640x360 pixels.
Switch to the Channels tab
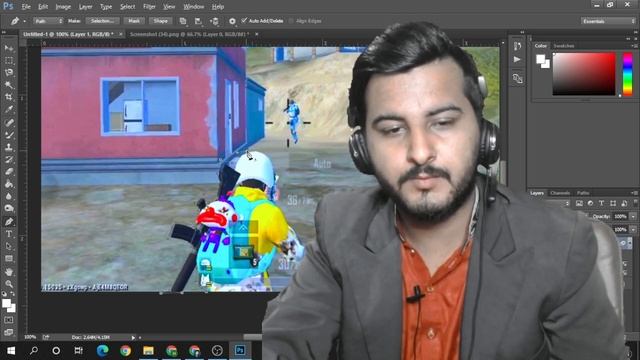560,193
